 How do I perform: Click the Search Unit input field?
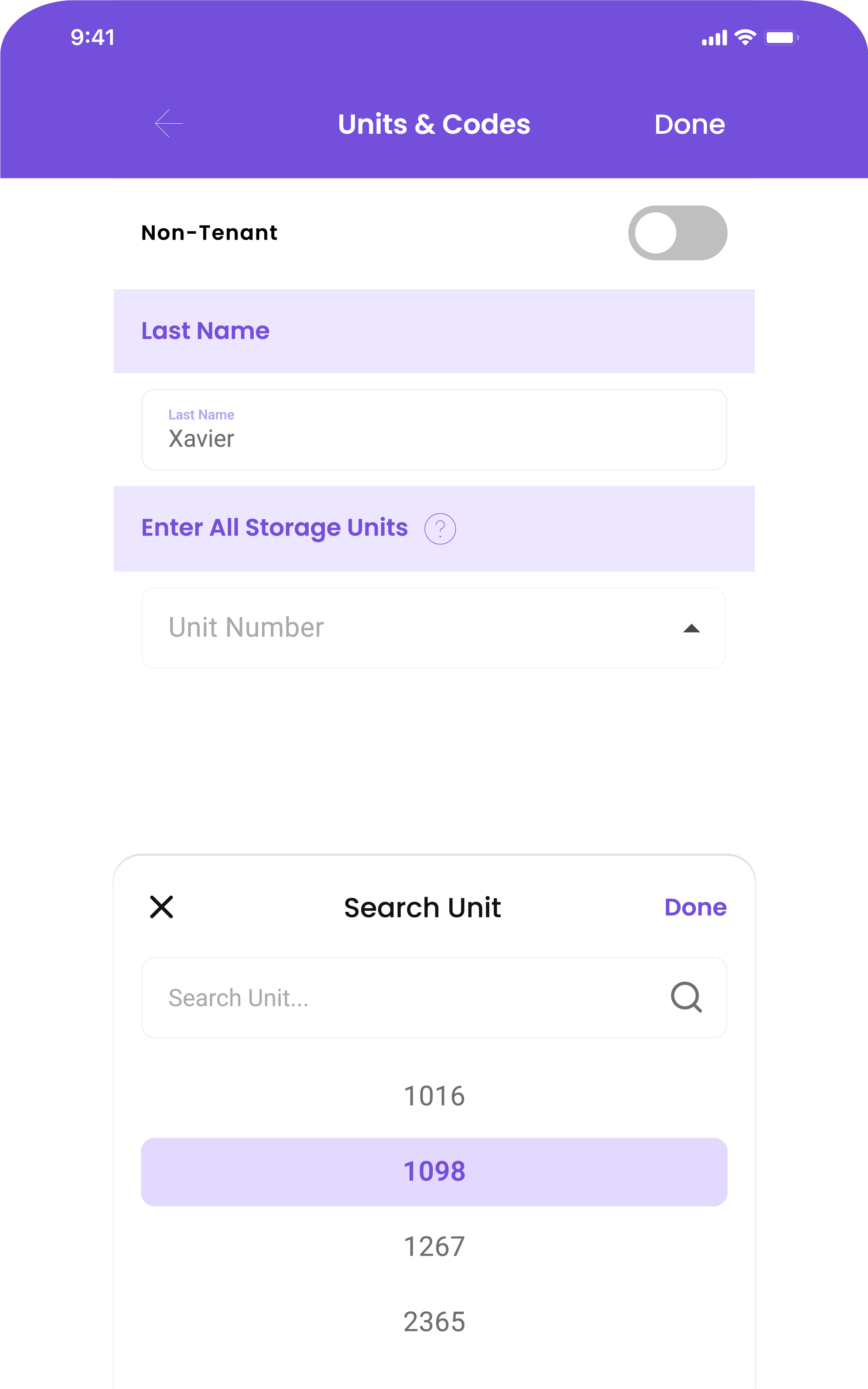coord(434,997)
